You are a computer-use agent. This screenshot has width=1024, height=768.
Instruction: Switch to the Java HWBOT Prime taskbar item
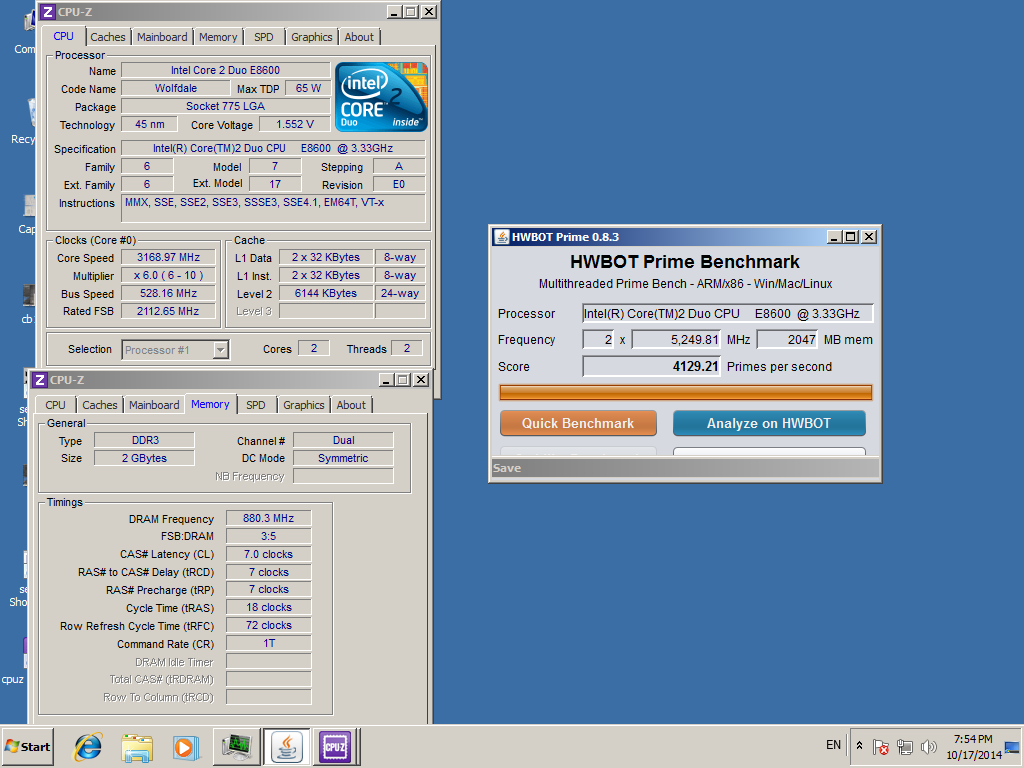[x=286, y=746]
